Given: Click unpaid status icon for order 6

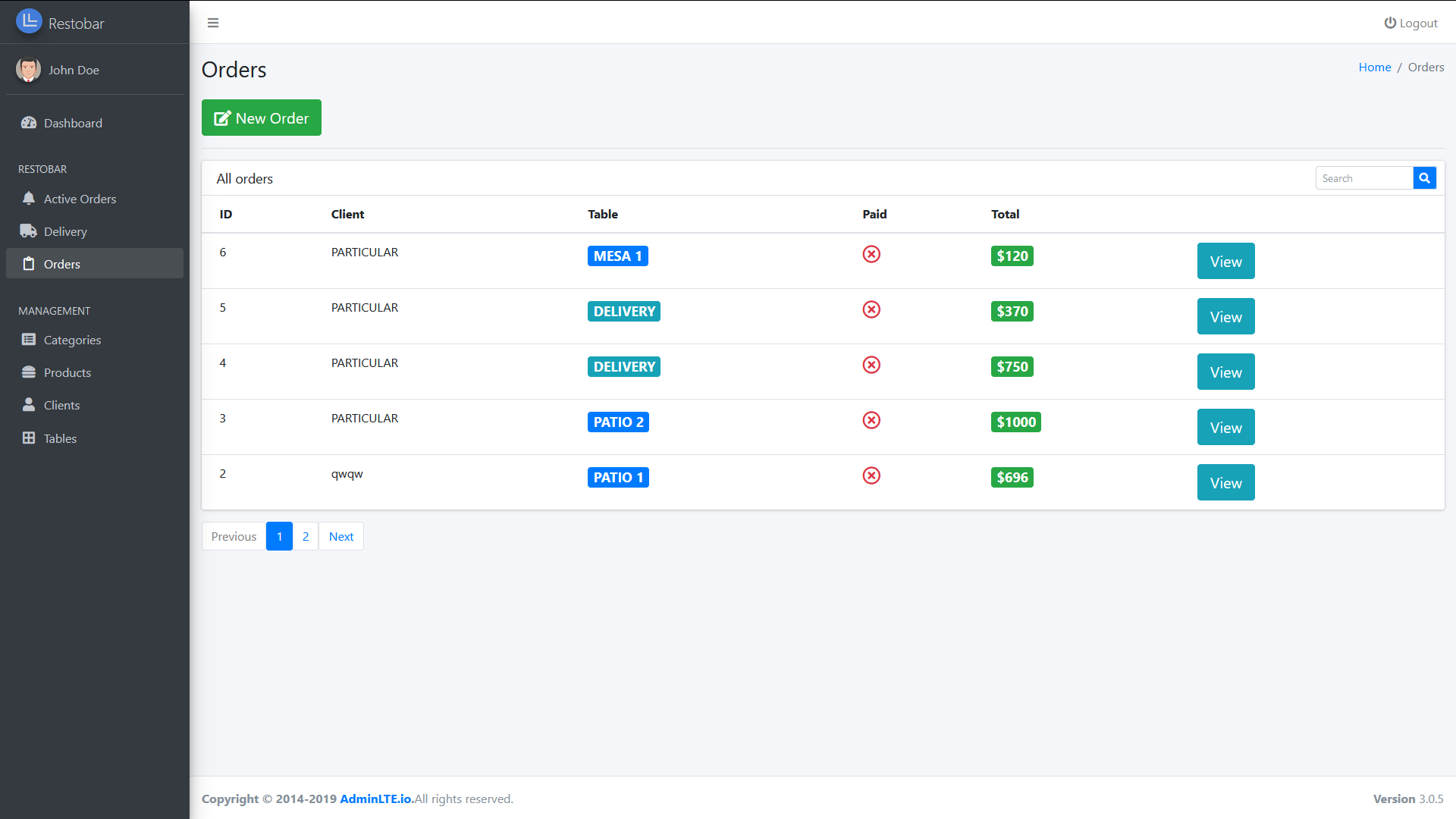Looking at the screenshot, I should click(x=871, y=255).
